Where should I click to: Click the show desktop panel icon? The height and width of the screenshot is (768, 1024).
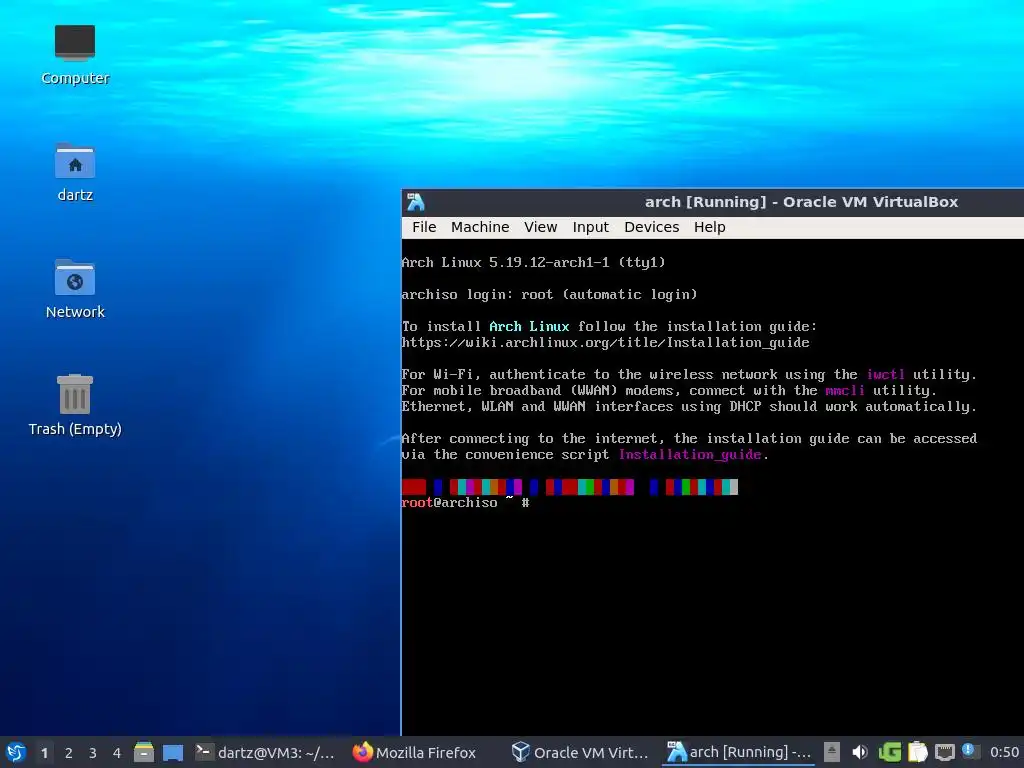pyautogui.click(x=173, y=752)
